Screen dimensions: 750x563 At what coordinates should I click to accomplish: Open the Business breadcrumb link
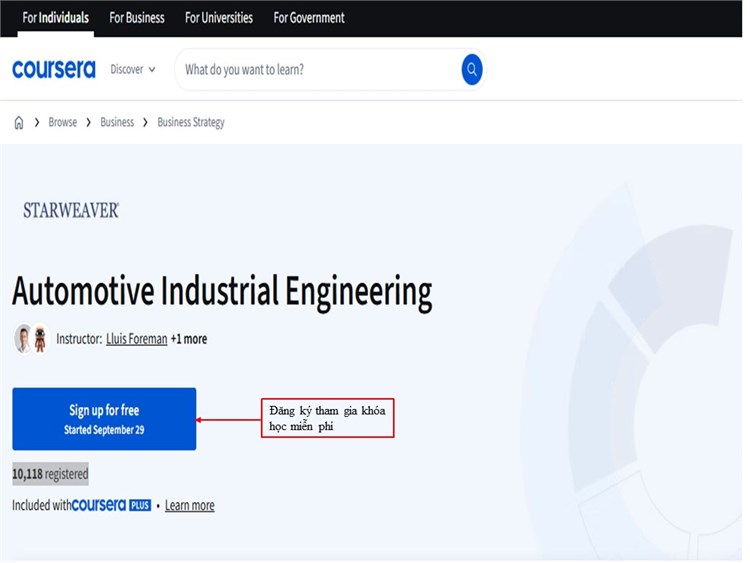tap(117, 122)
